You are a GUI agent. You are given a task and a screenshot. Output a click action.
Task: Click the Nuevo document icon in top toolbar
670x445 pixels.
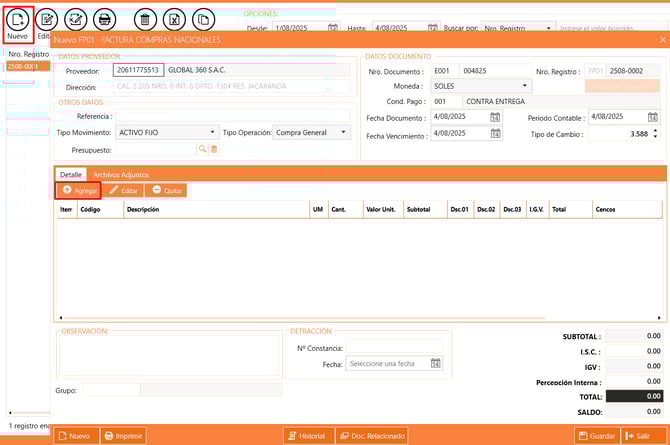click(18, 19)
